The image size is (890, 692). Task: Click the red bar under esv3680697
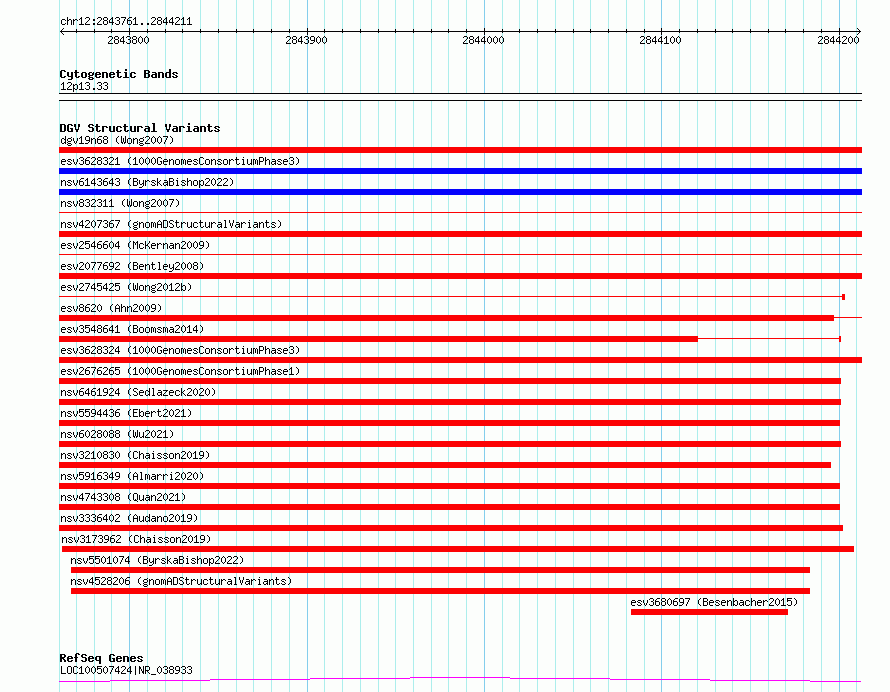[709, 612]
